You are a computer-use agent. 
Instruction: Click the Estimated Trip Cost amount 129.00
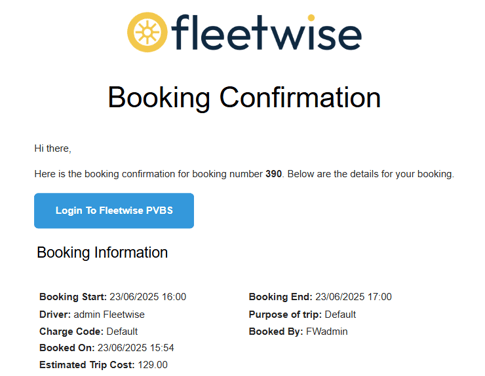[153, 365]
